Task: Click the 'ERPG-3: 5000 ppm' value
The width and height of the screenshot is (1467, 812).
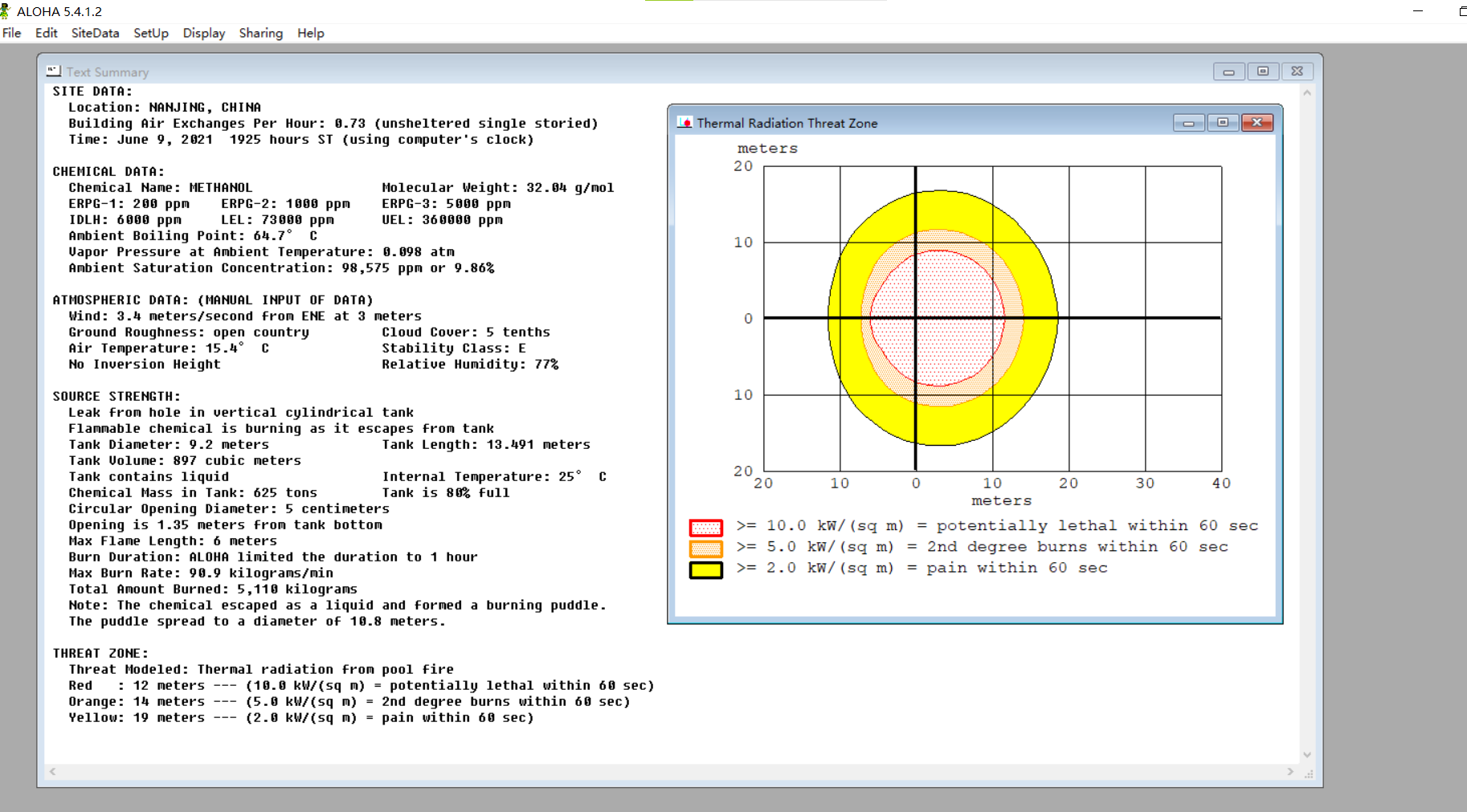Action: tap(447, 204)
